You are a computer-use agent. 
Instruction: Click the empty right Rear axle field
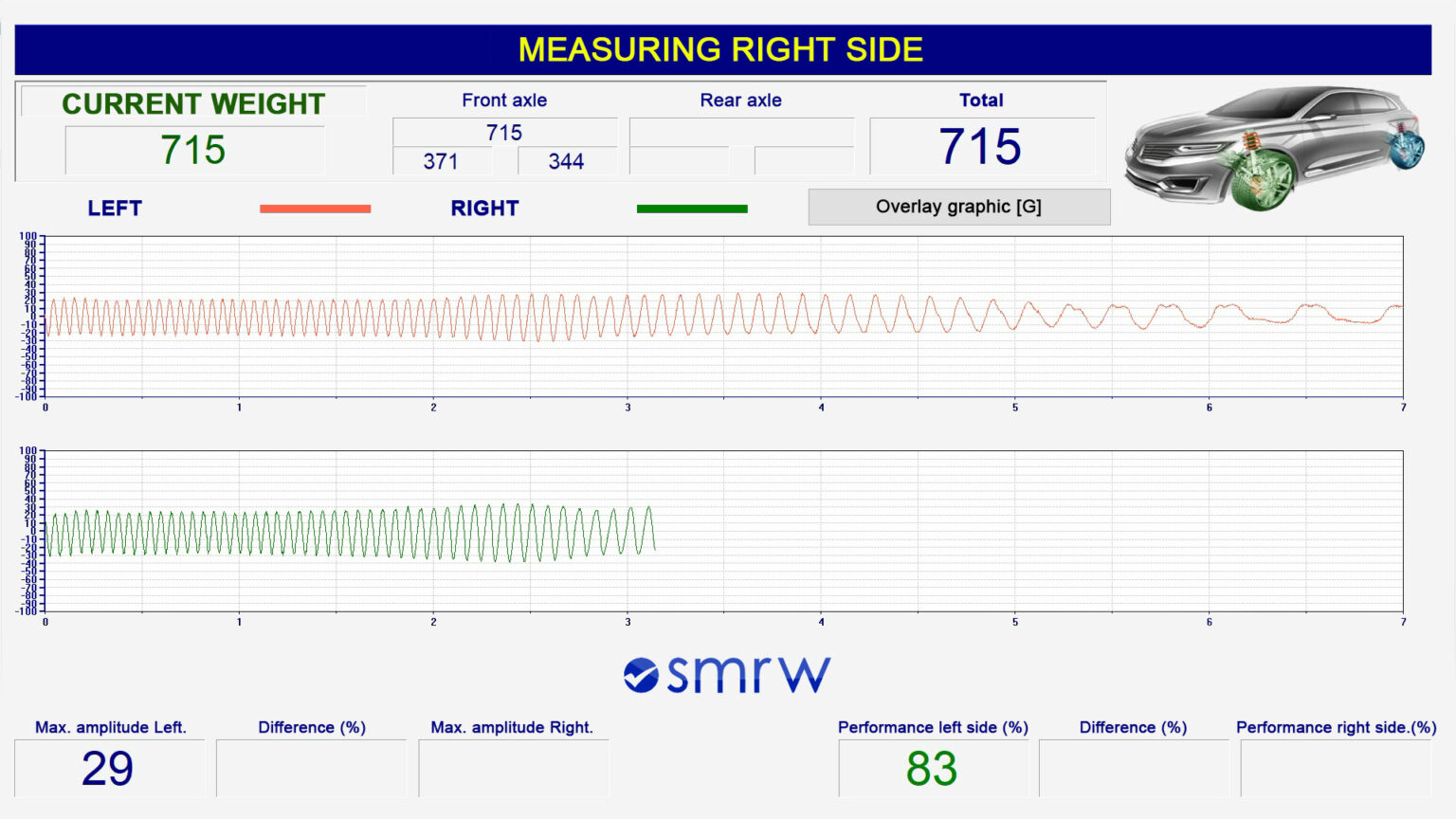coord(803,162)
